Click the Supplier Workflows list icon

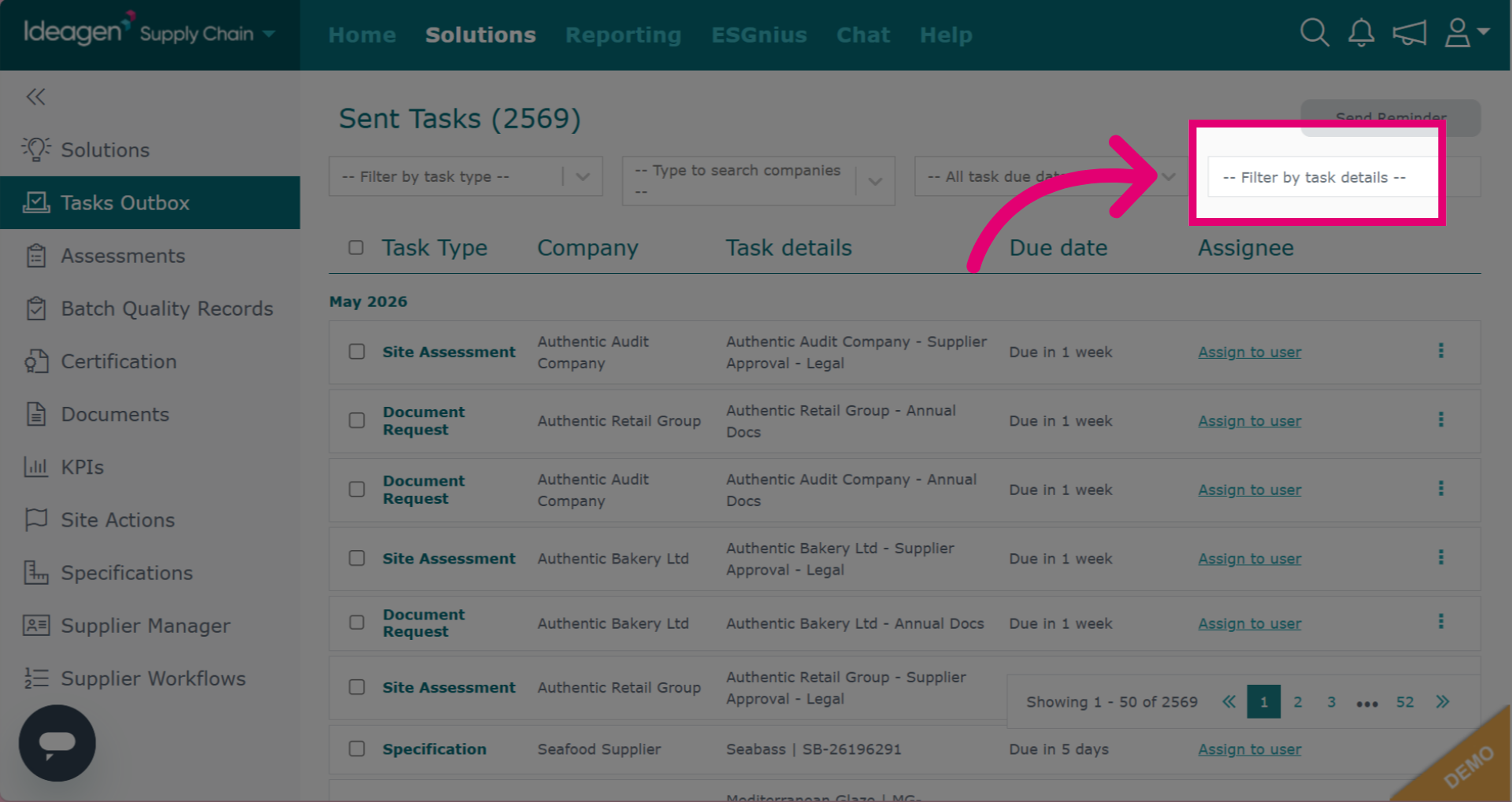36,678
